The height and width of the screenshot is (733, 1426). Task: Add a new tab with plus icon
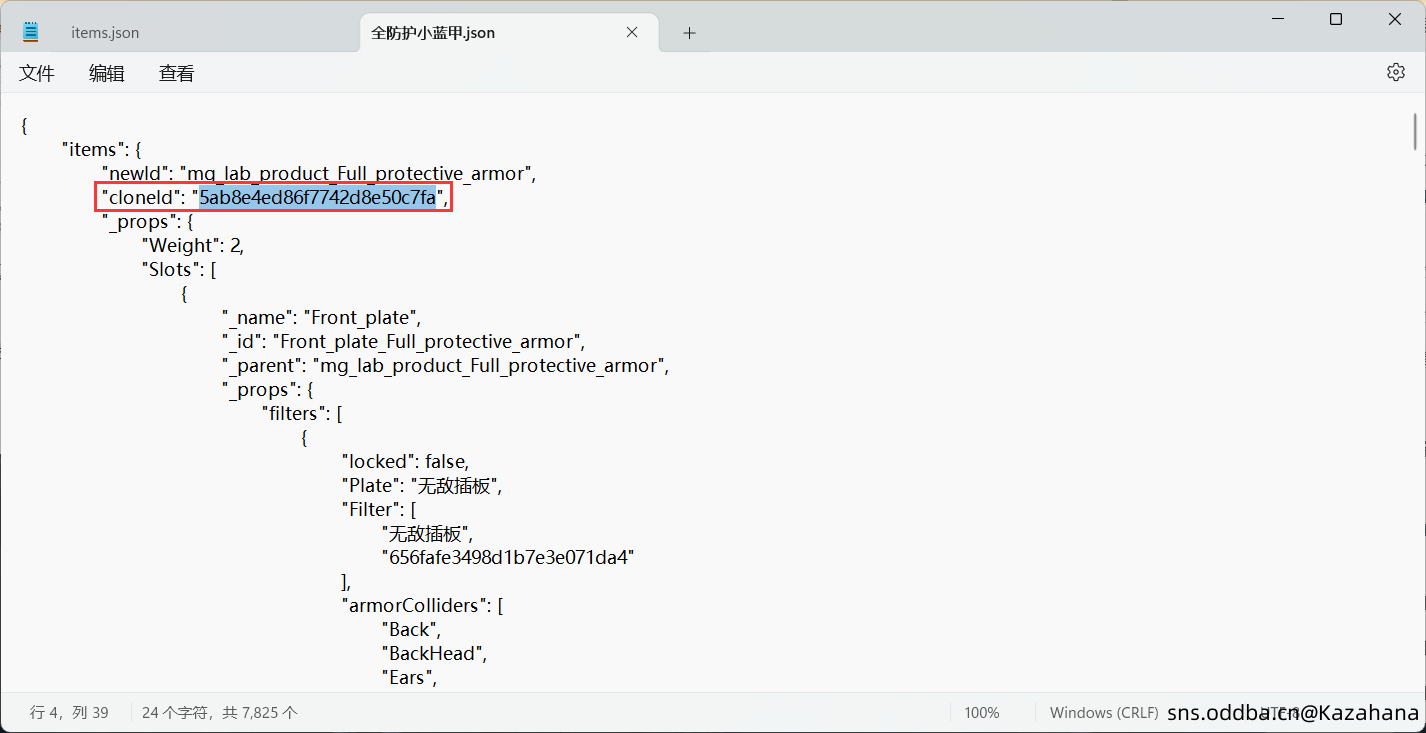pos(689,33)
